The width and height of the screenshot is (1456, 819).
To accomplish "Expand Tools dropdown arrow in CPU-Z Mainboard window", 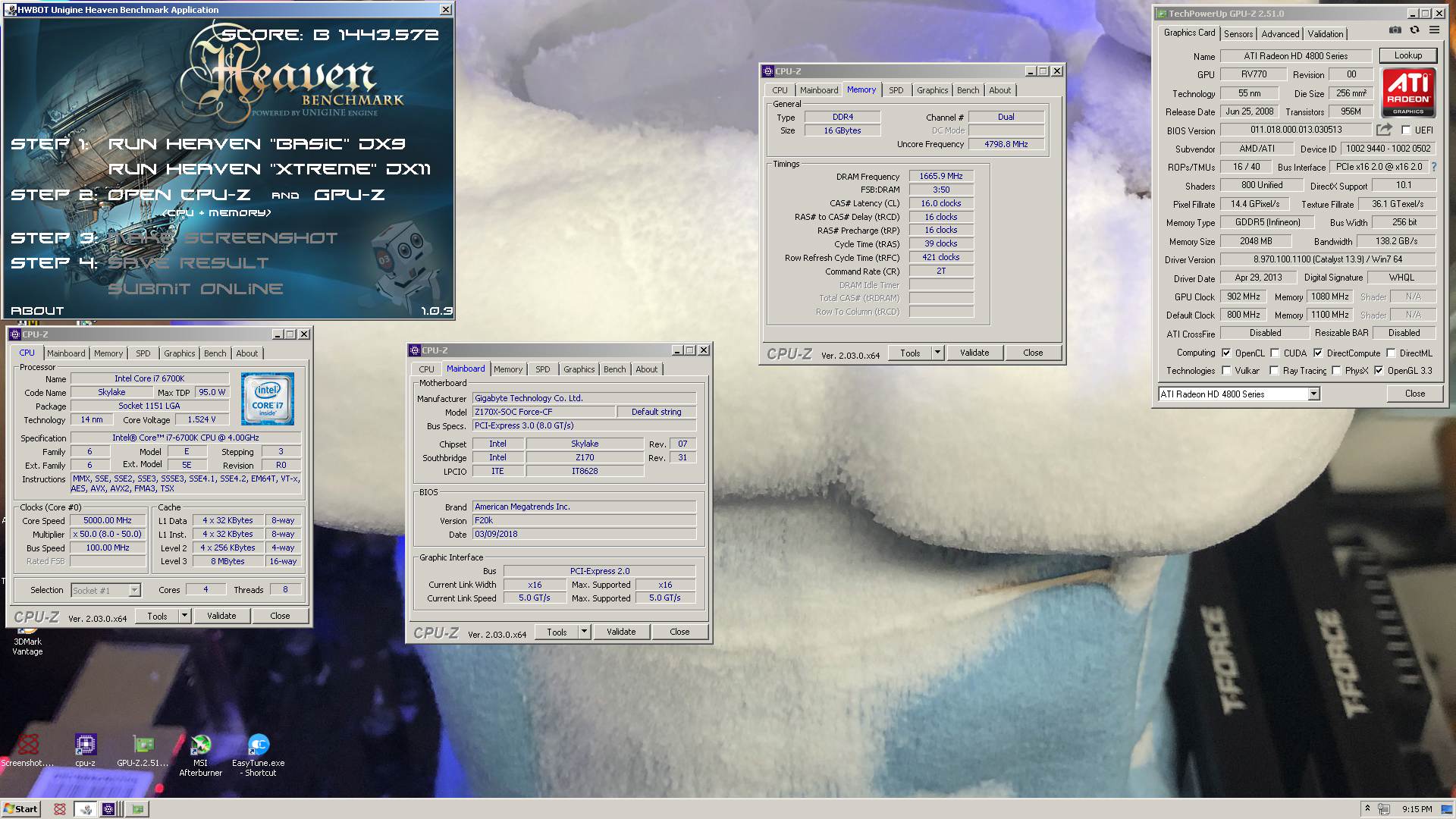I will [584, 632].
